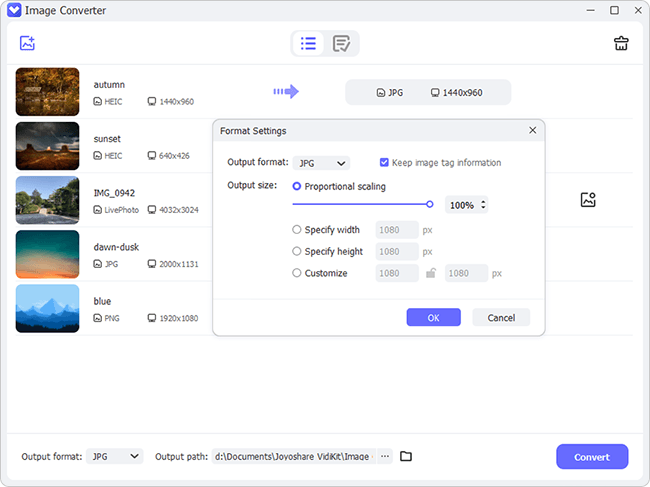Browse output path with ellipsis button
650x487 pixels.
point(385,456)
